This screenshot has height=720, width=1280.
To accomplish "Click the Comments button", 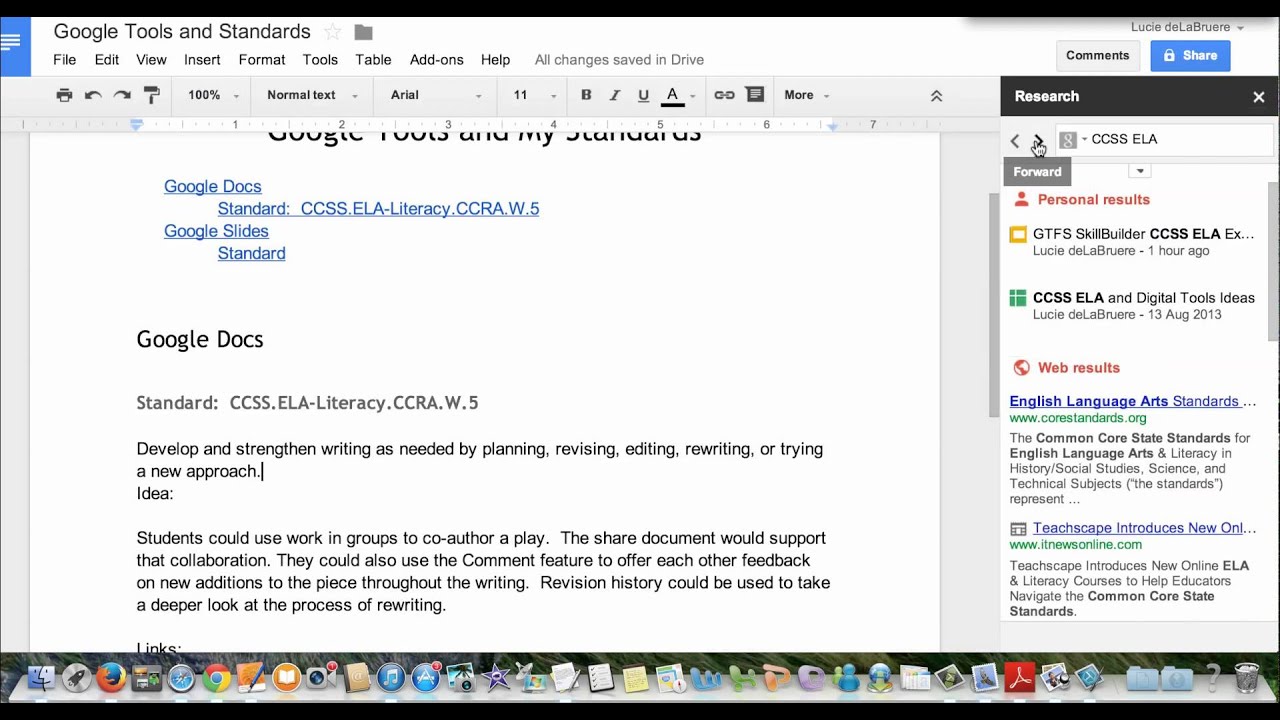I will click(x=1097, y=56).
